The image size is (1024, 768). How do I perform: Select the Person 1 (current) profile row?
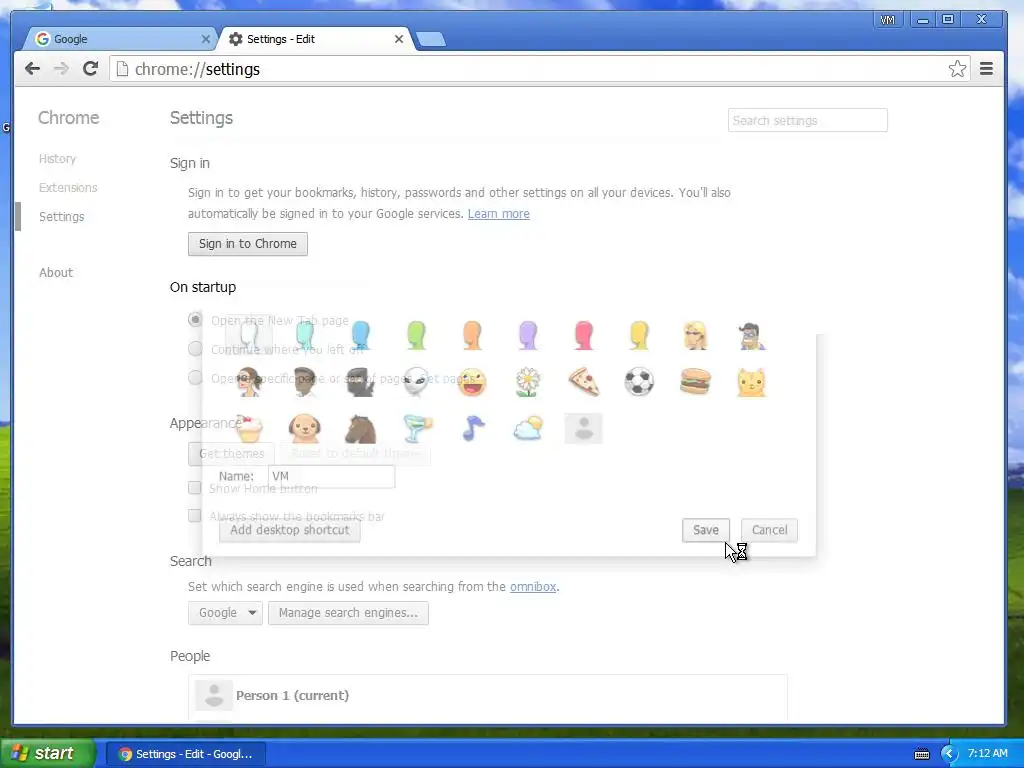[488, 696]
